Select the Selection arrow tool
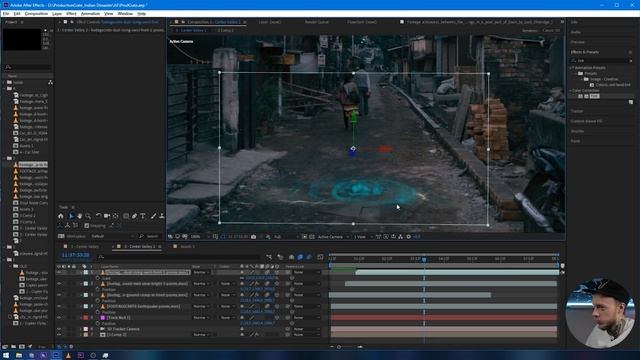The width and height of the screenshot is (640, 360). [x=71, y=216]
